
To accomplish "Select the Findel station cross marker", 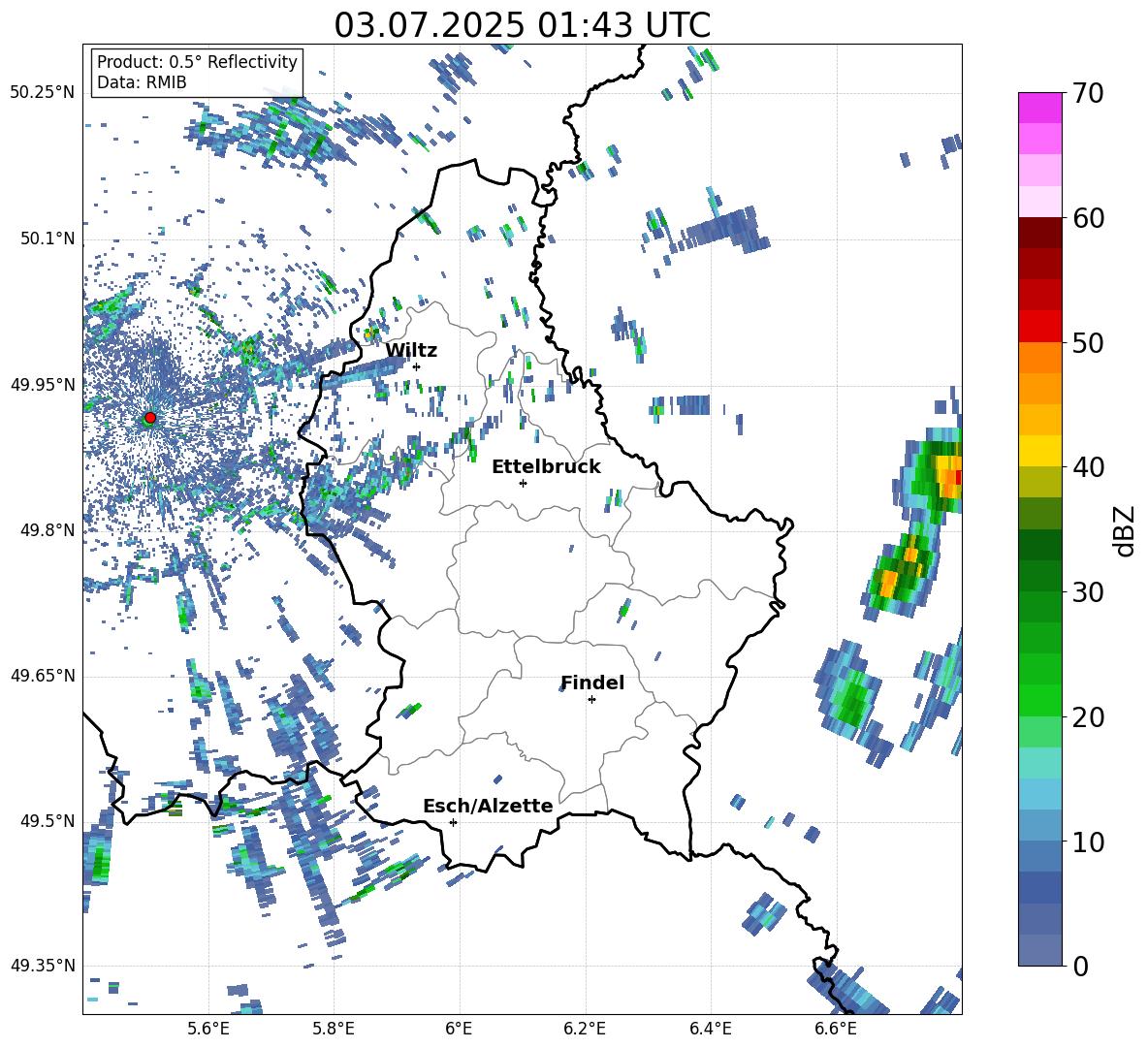I will tap(591, 700).
